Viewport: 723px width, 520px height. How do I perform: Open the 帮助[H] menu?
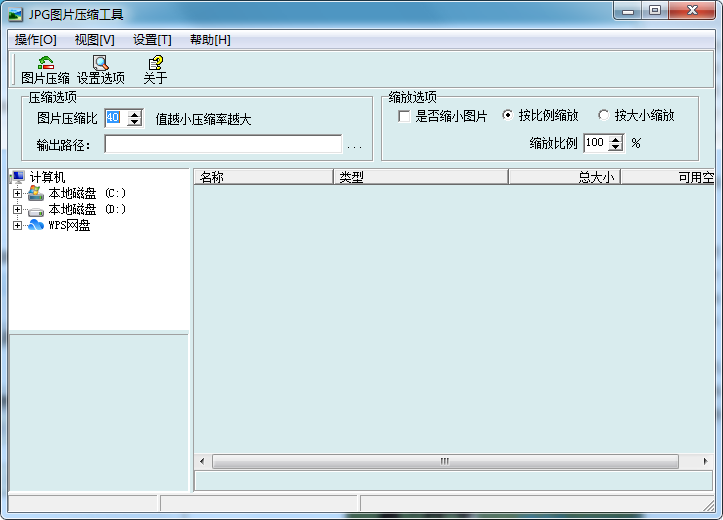(210, 40)
